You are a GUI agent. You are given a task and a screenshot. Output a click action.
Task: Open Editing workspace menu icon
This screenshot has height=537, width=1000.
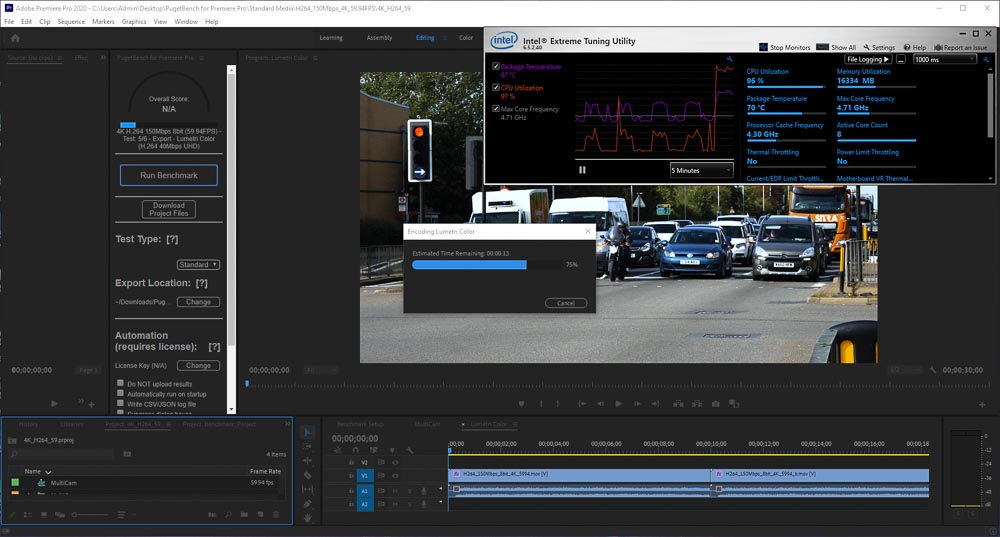[x=445, y=38]
